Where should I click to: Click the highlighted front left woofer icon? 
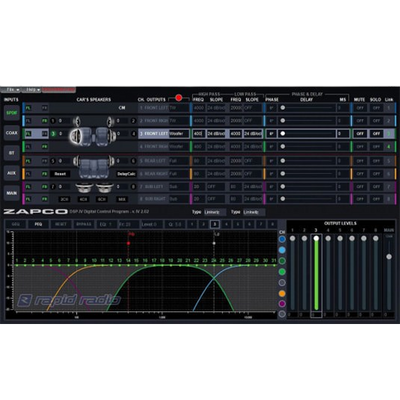pos(76,136)
